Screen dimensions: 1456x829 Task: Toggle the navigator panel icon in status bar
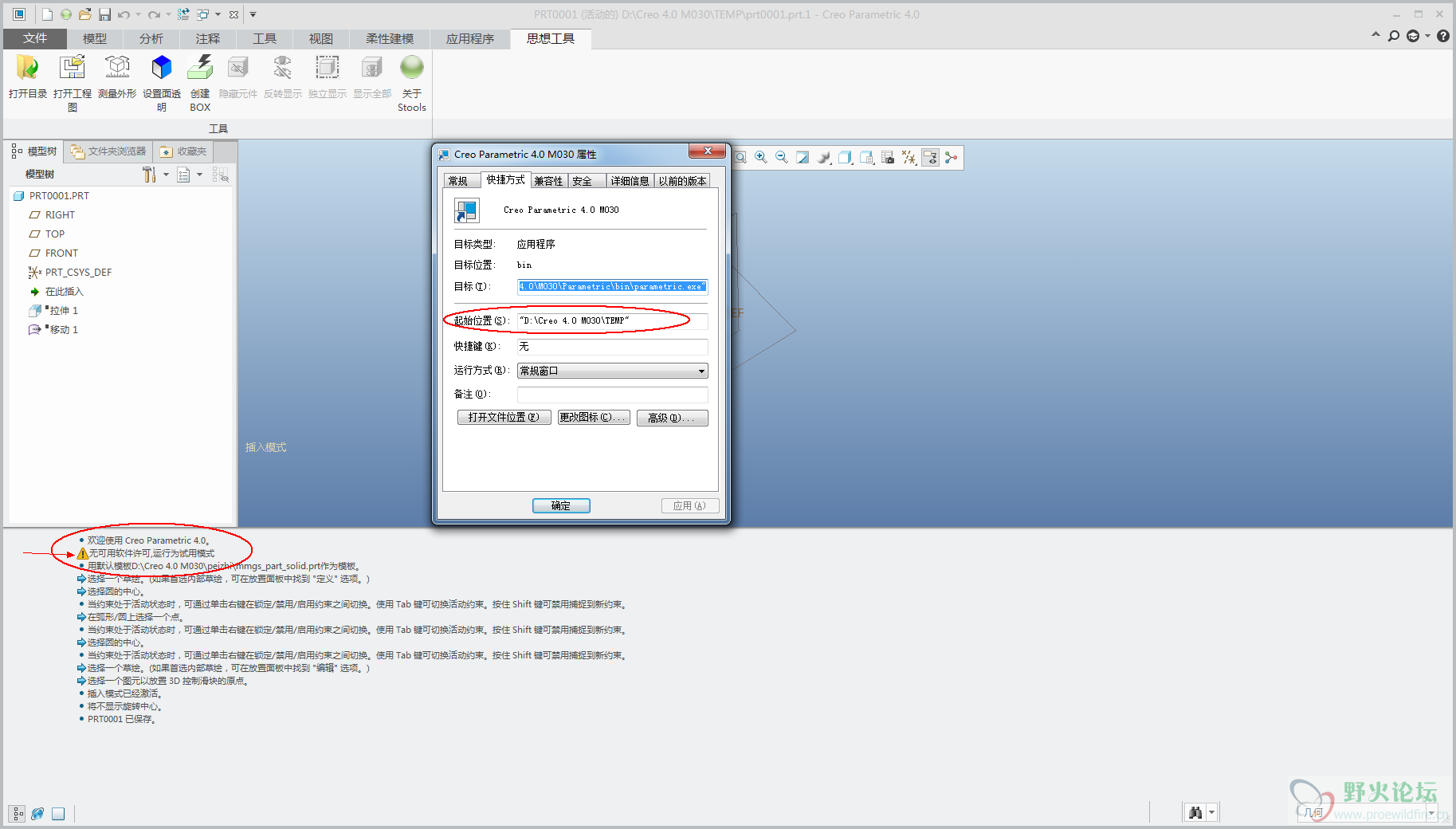click(18, 814)
